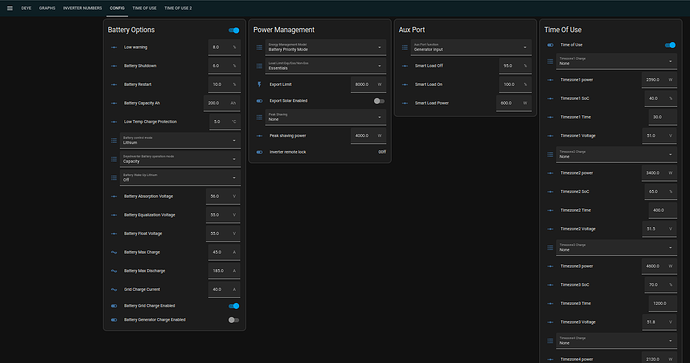This screenshot has height=363, width=690.
Task: Edit the Timezone1 SoC value field
Action: pyautogui.click(x=661, y=99)
